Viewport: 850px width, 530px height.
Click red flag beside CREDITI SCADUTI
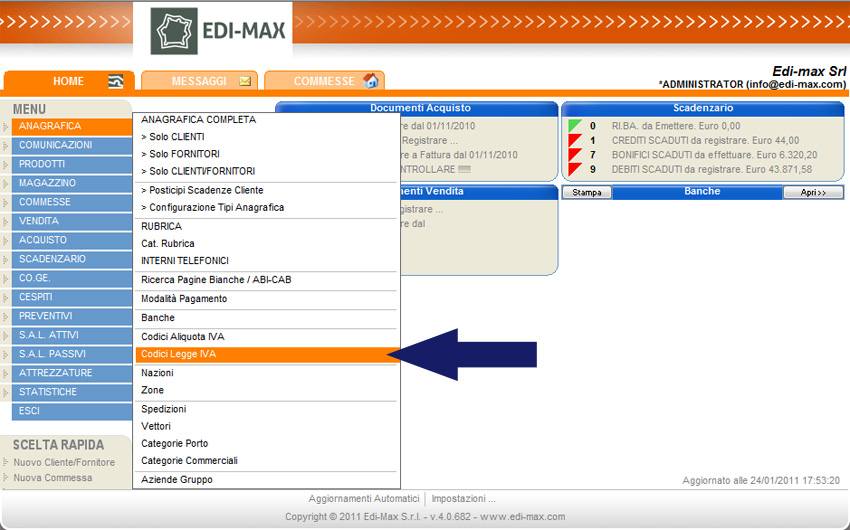[x=575, y=141]
